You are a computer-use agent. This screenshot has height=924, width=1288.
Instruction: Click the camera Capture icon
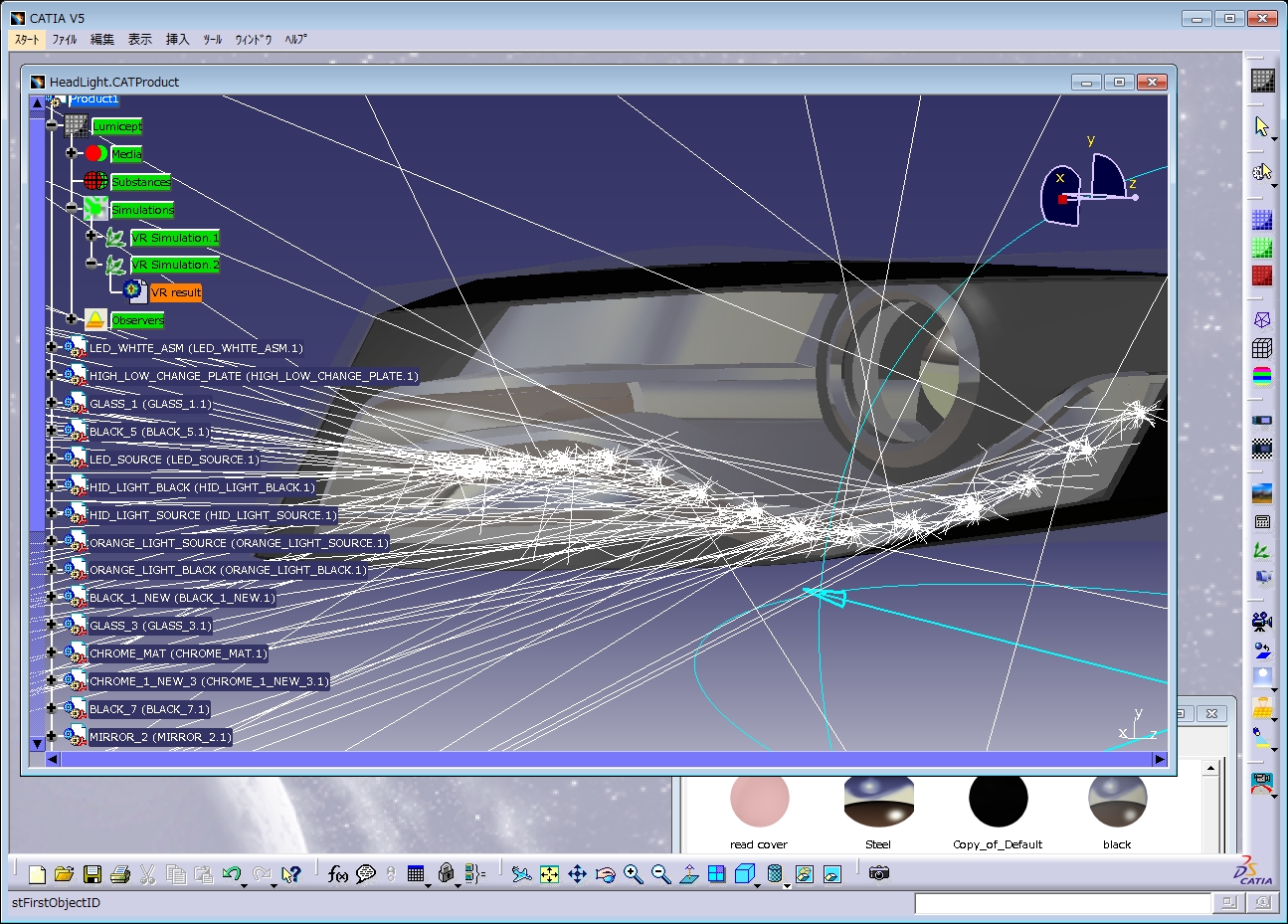(879, 873)
